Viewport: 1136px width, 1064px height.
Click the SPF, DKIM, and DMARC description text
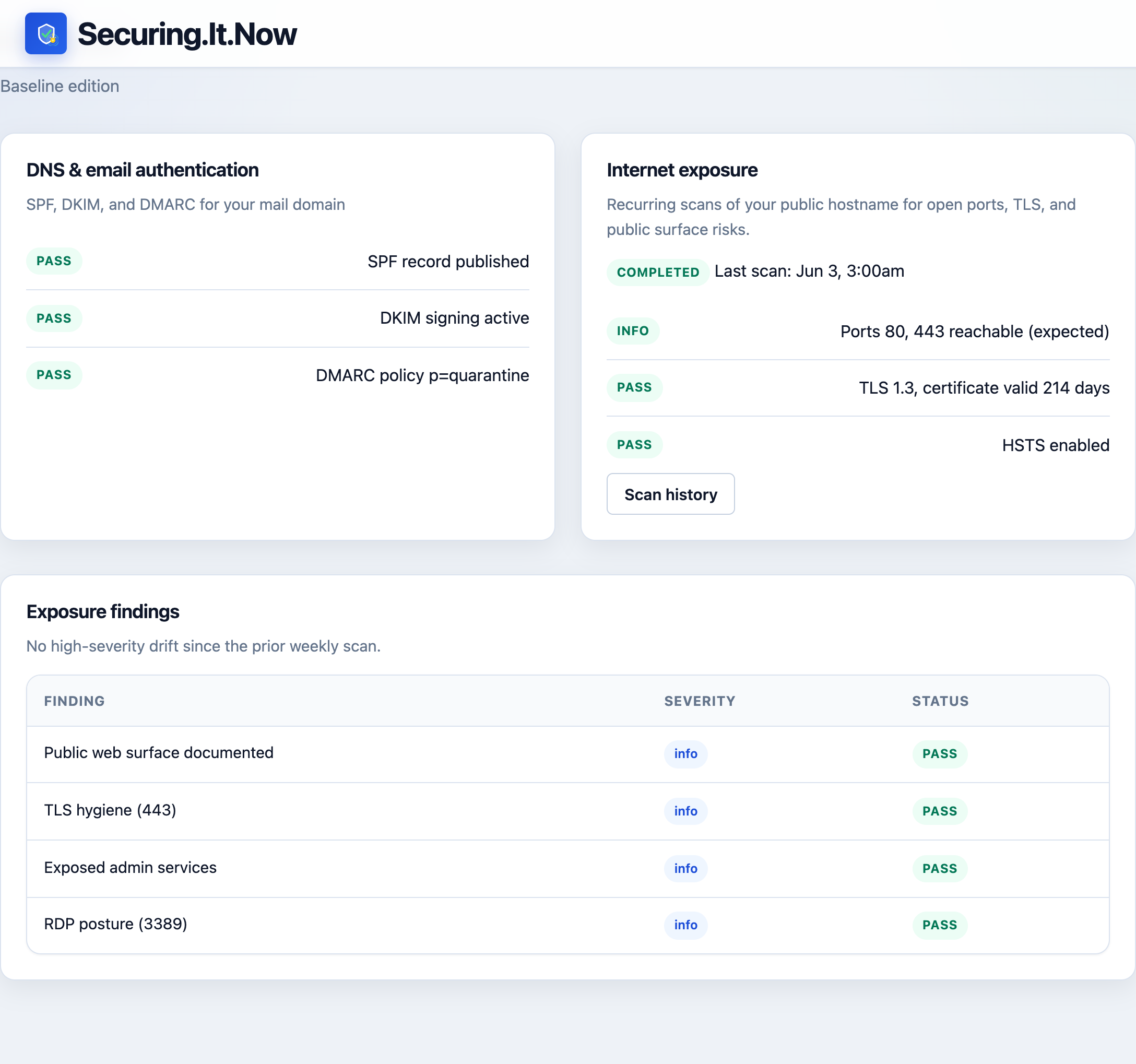186,205
